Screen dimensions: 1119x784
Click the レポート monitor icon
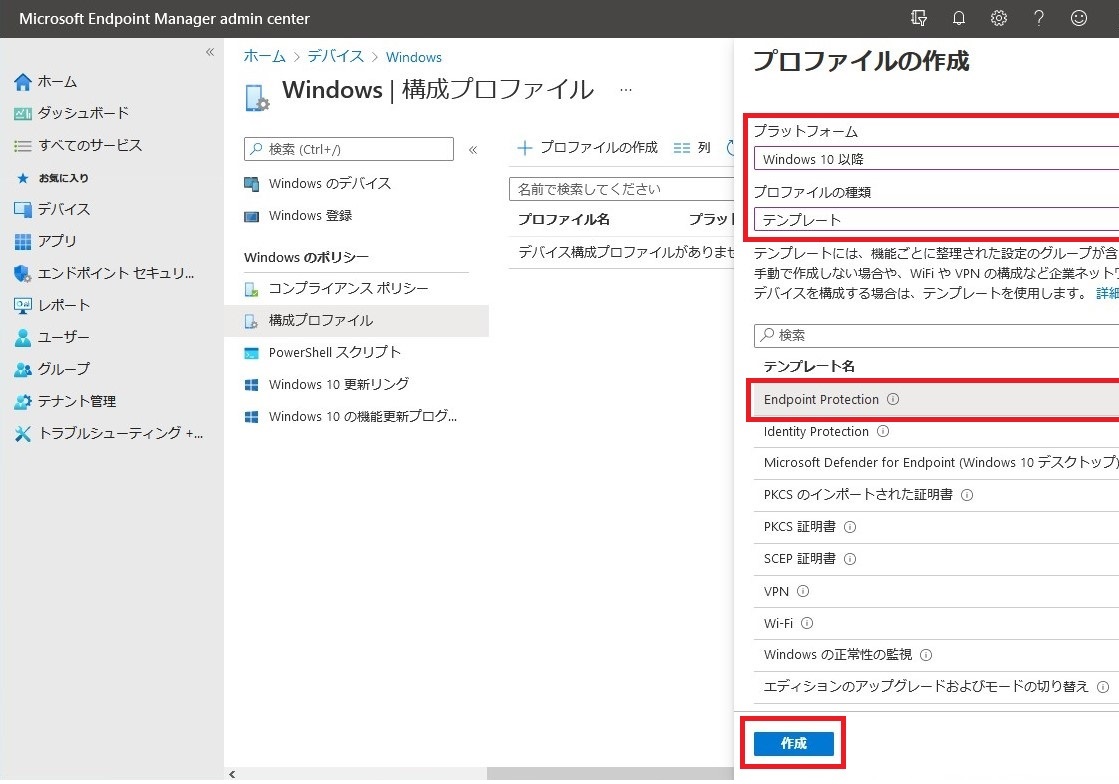23,305
